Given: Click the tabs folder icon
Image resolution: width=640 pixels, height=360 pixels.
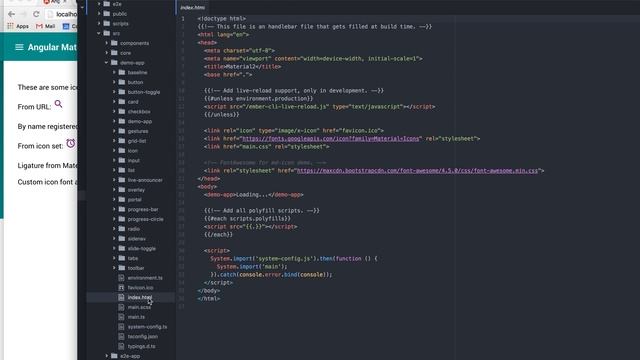Looking at the screenshot, I should 122,258.
